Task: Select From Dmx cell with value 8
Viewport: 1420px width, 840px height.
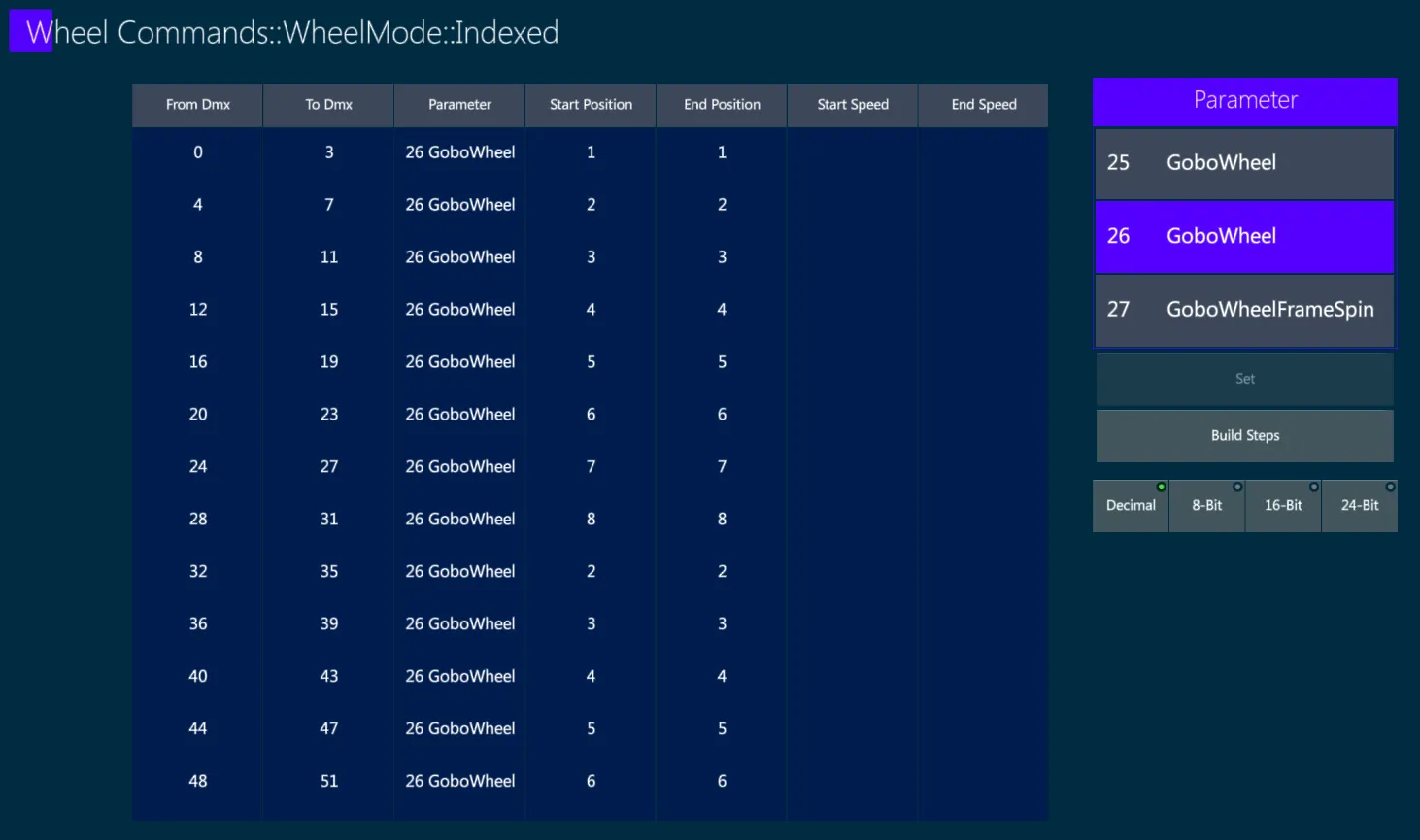Action: click(198, 257)
